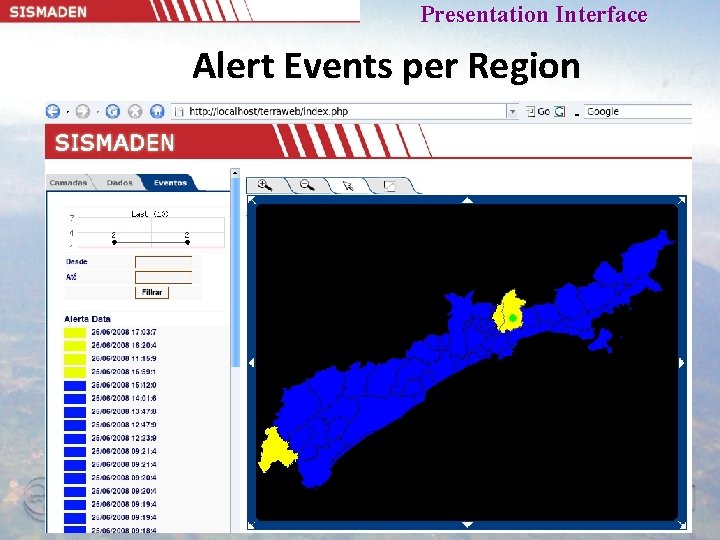The image size is (720, 540).
Task: Click the Desde date input field
Action: point(163,262)
